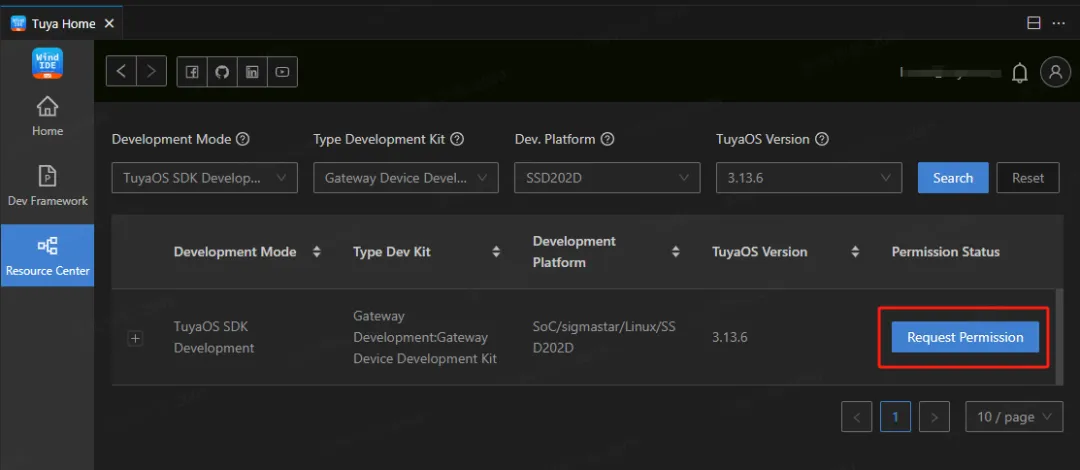
Task: Click help icon next to Type Development Kit
Action: pos(457,139)
